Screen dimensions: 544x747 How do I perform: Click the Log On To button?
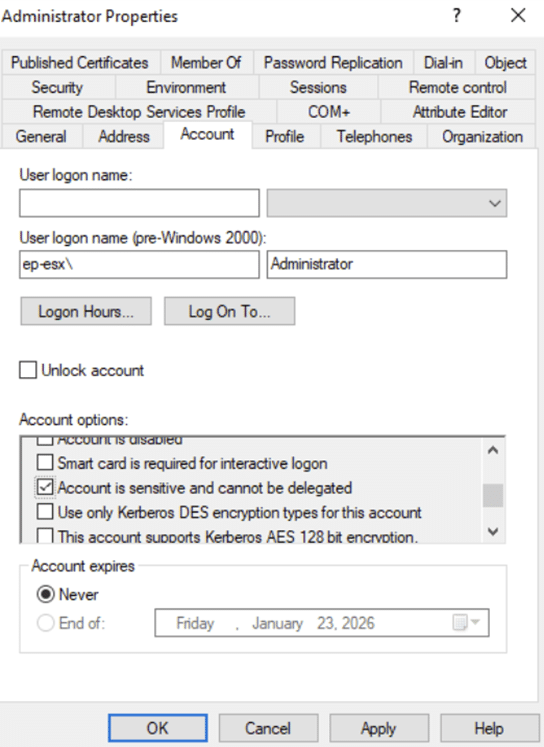tap(230, 312)
